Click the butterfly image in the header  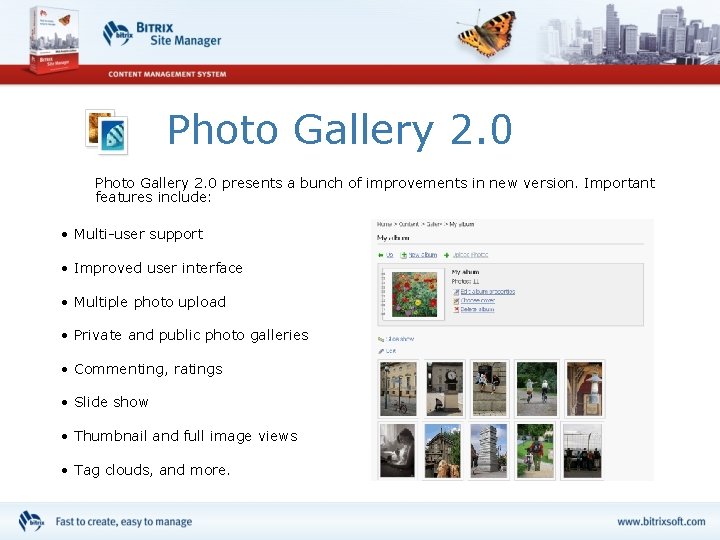click(x=487, y=32)
